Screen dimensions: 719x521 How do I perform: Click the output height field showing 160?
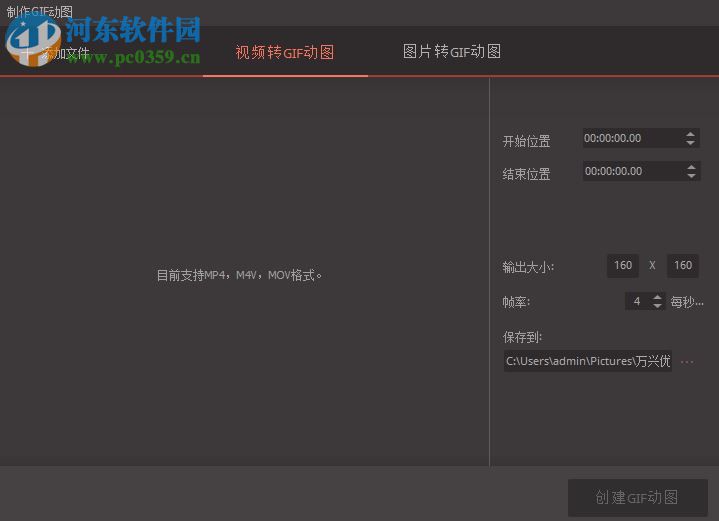[683, 266]
